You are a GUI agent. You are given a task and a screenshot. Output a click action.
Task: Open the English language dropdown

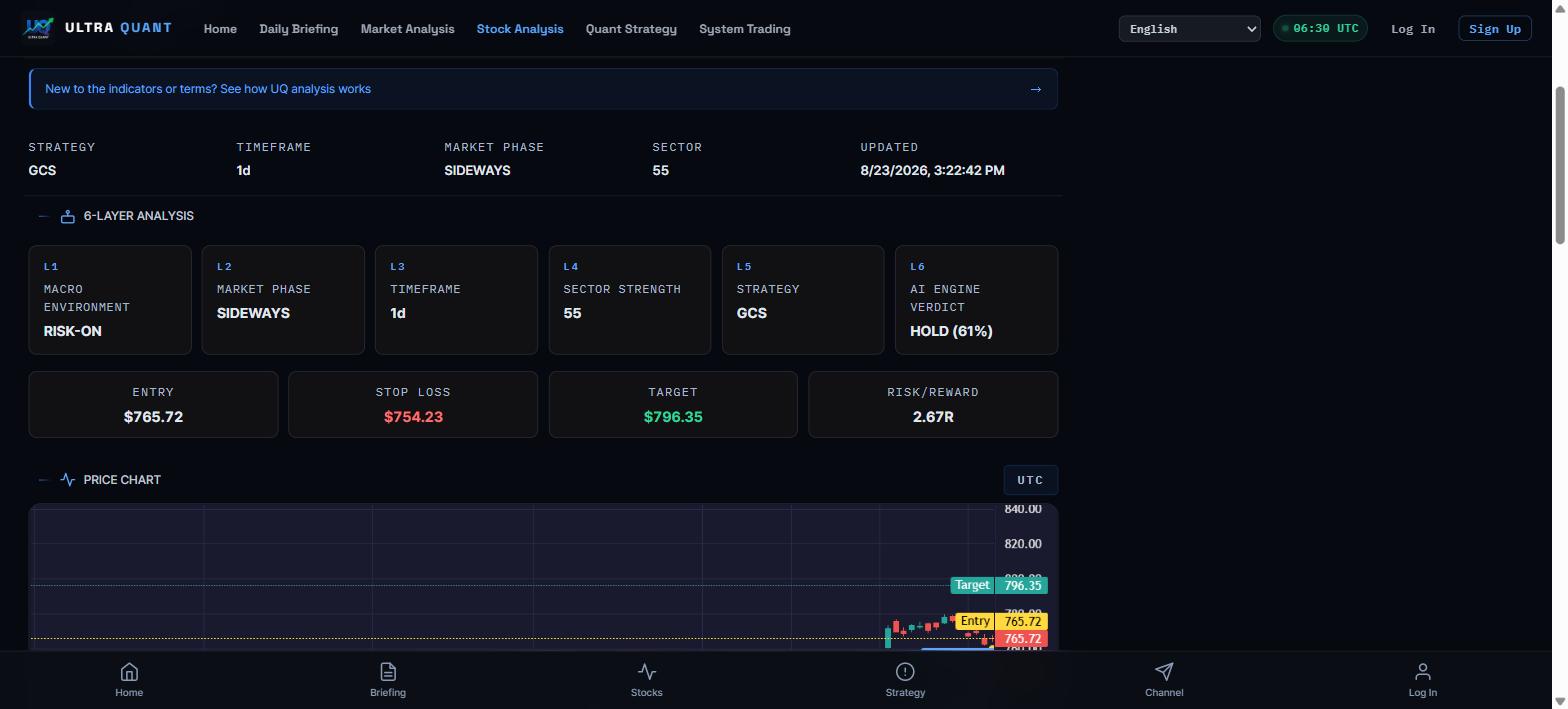[x=1190, y=29]
